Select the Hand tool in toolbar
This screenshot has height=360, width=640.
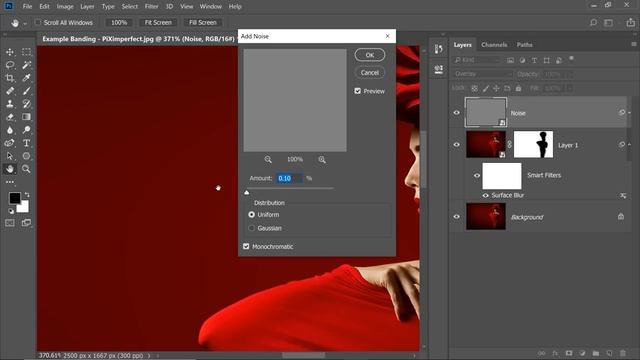(x=10, y=169)
